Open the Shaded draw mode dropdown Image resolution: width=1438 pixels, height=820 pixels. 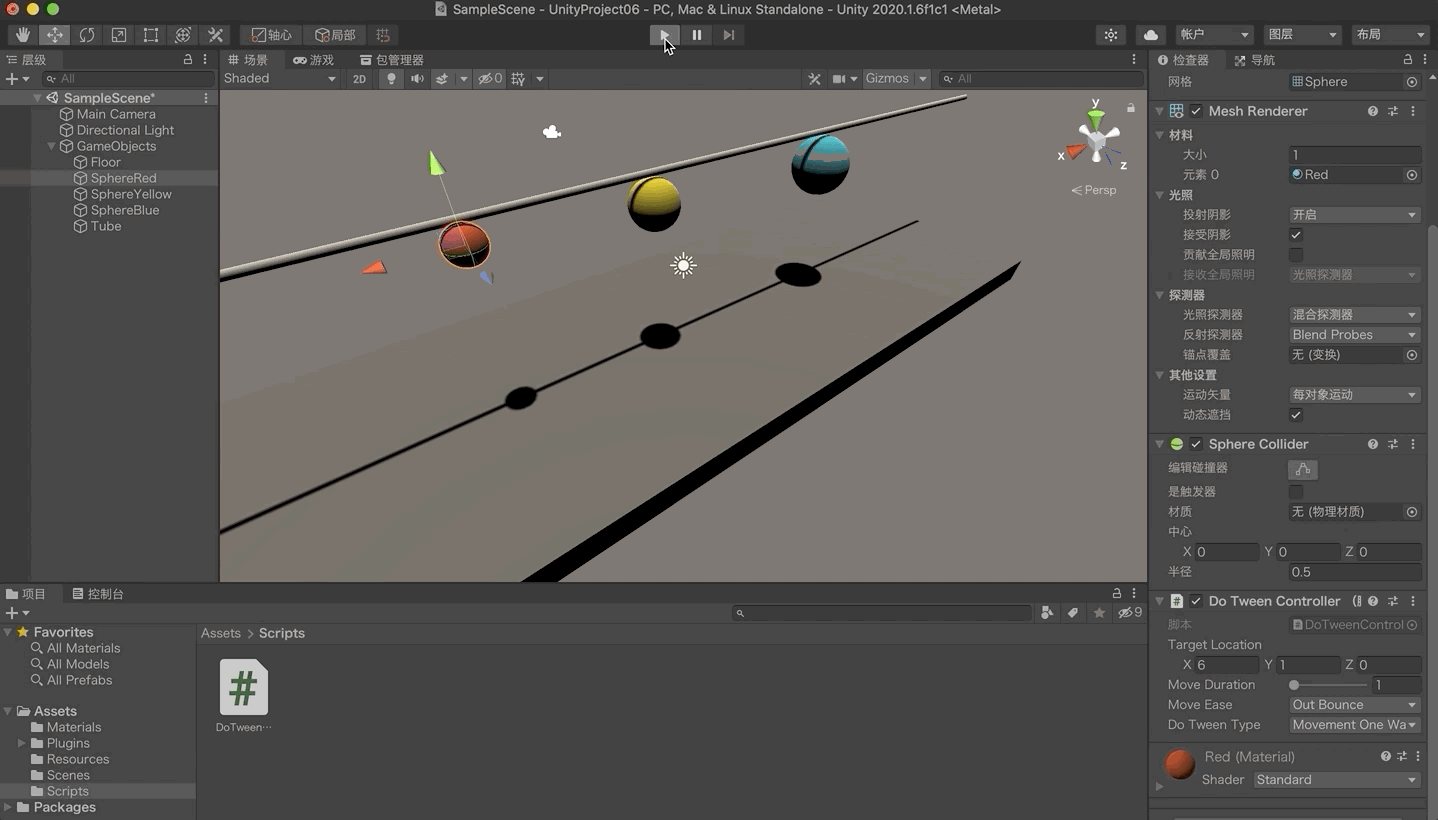coord(280,79)
